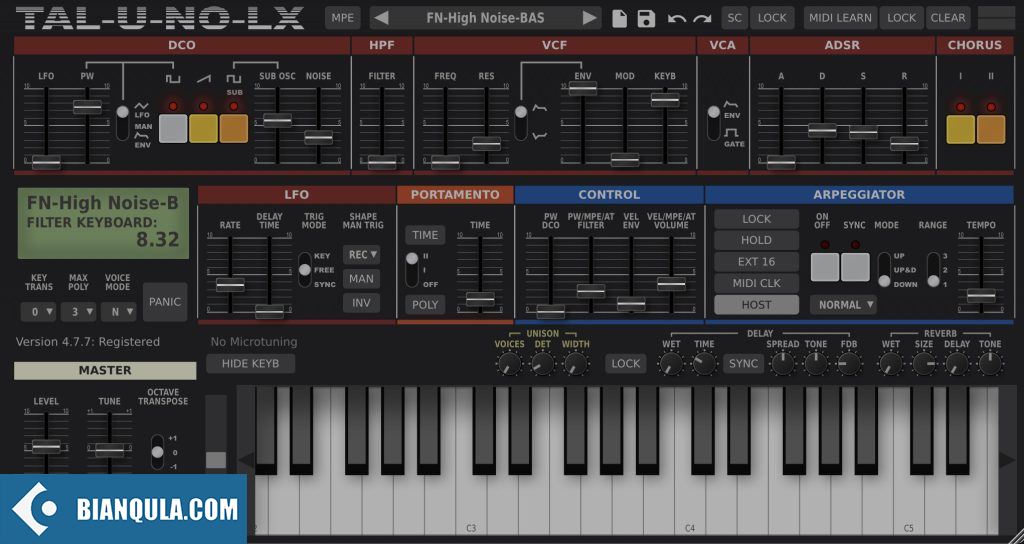Click the SC button
1024x544 pixels.
coord(735,18)
